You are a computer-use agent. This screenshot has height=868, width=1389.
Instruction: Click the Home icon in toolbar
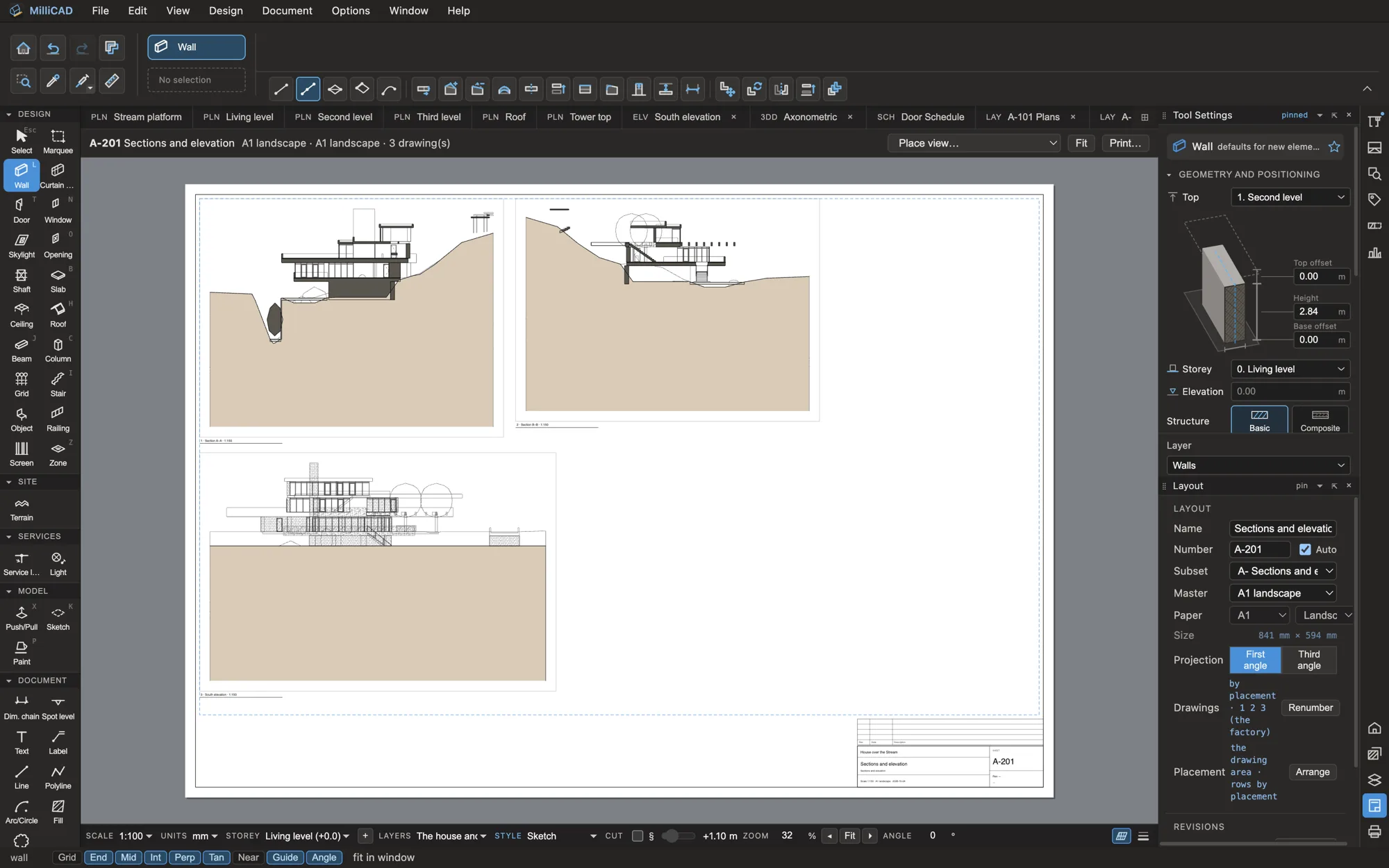pyautogui.click(x=23, y=48)
